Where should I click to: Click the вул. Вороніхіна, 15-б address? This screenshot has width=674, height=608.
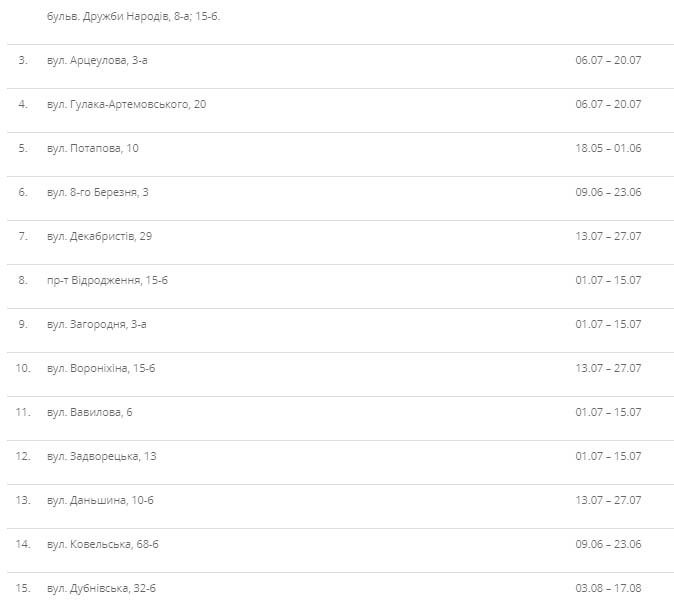pyautogui.click(x=101, y=368)
